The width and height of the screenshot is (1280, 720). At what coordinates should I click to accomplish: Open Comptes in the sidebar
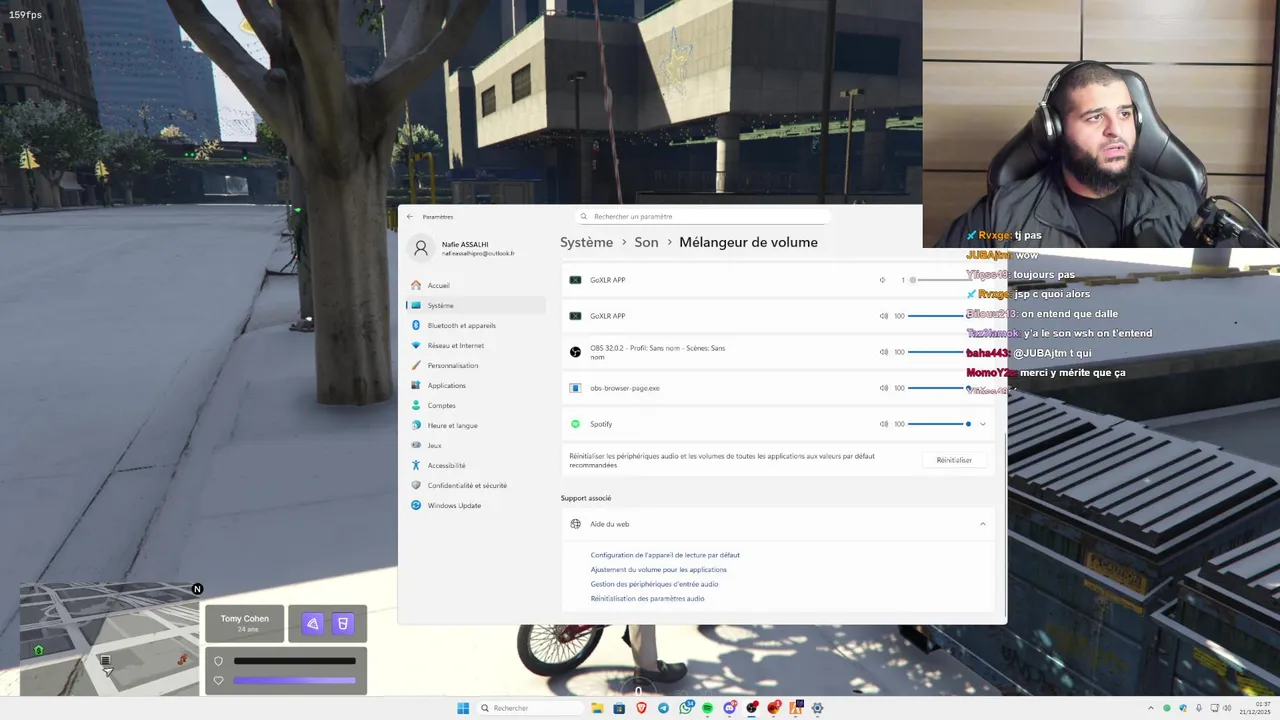(x=476, y=405)
